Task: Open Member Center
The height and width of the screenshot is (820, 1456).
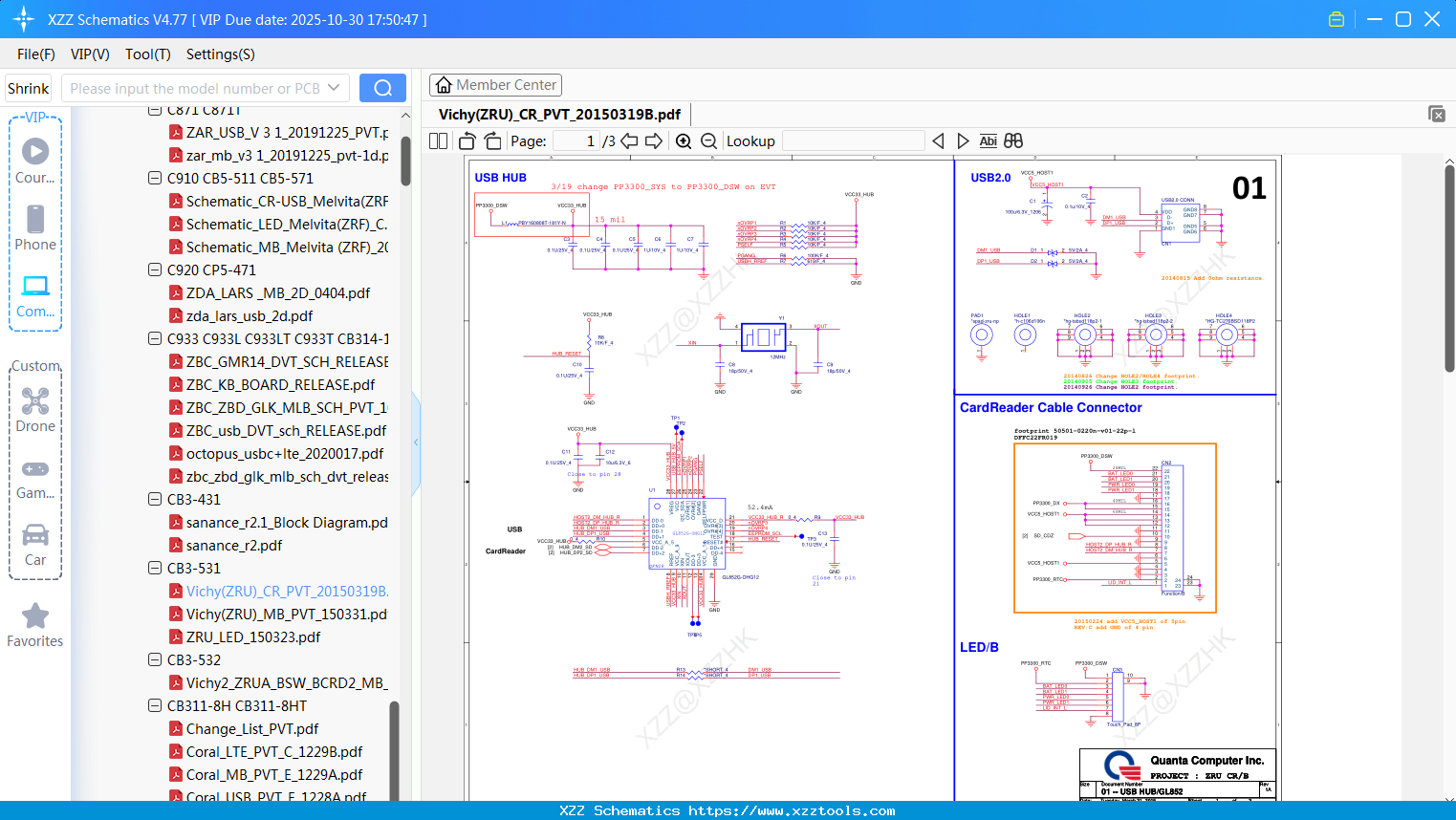Action: pyautogui.click(x=495, y=85)
